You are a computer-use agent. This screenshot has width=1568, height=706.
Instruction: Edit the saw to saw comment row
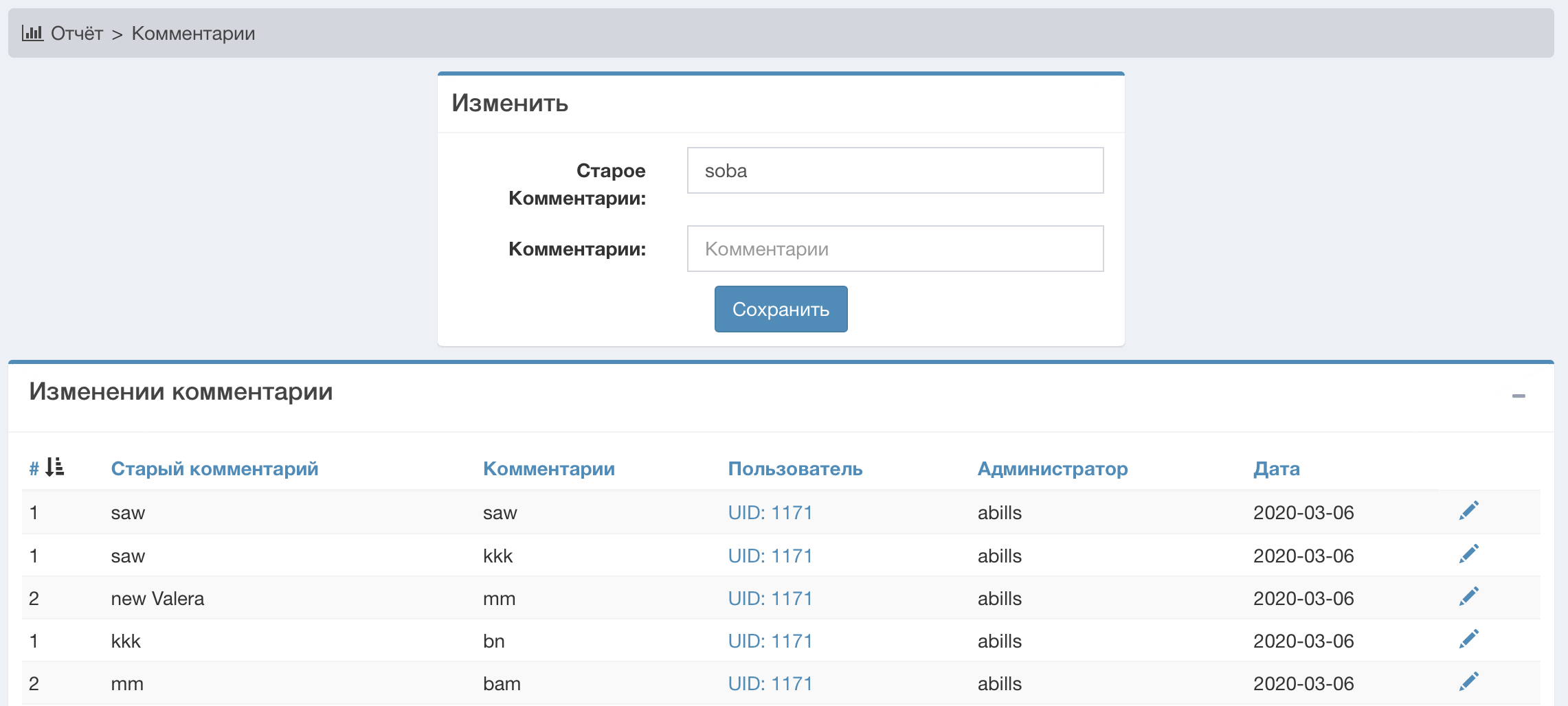(1468, 511)
